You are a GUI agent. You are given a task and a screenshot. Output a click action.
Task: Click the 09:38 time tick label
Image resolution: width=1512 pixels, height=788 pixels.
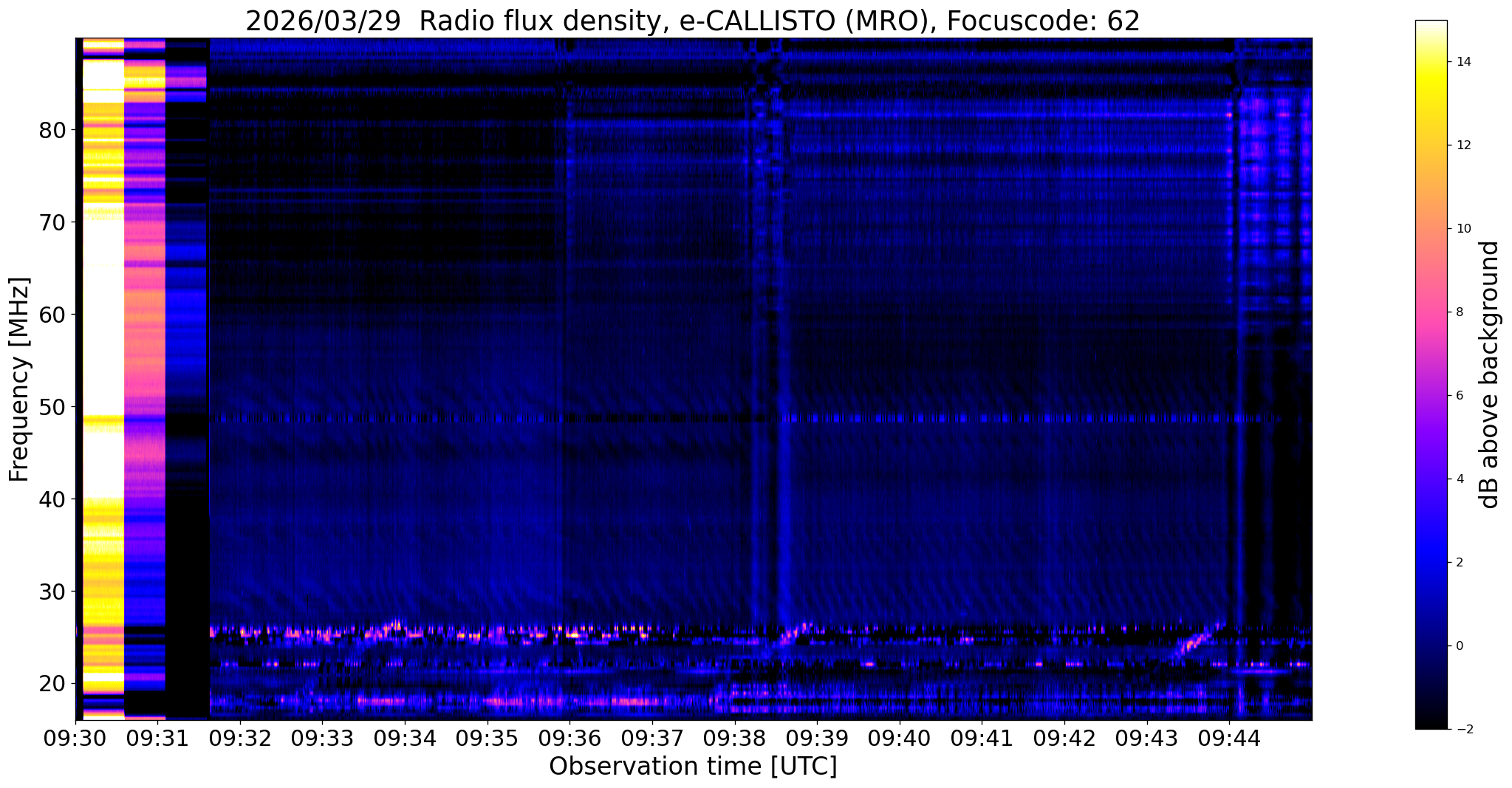[735, 737]
